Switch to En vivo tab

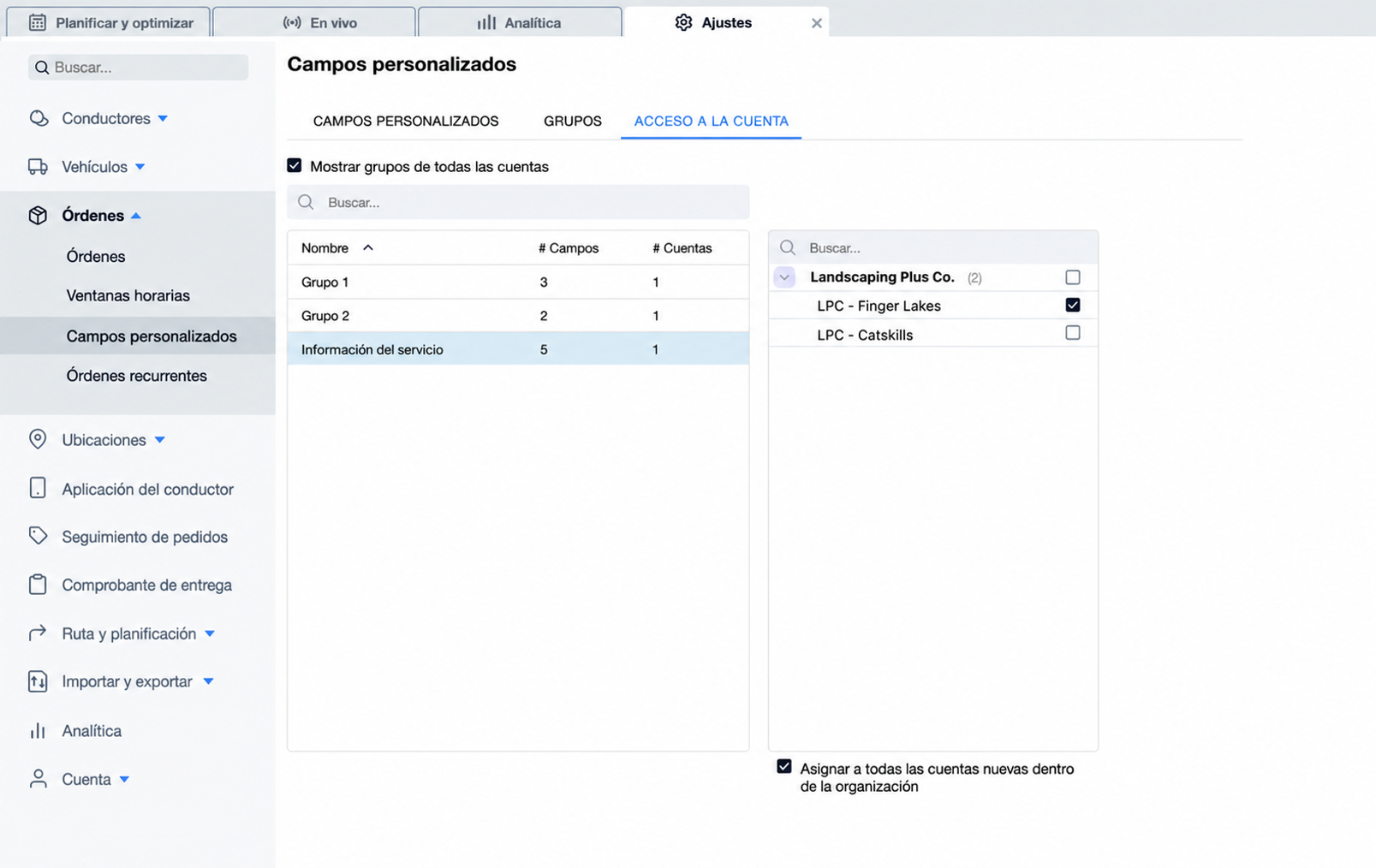click(x=314, y=22)
